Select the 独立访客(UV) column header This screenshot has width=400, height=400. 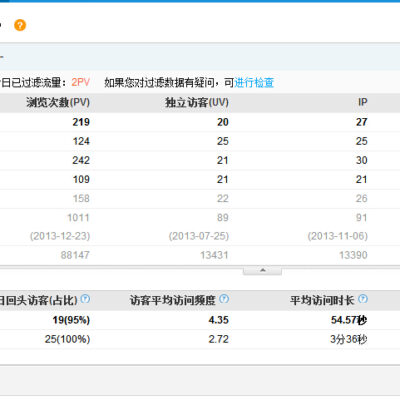(x=197, y=102)
